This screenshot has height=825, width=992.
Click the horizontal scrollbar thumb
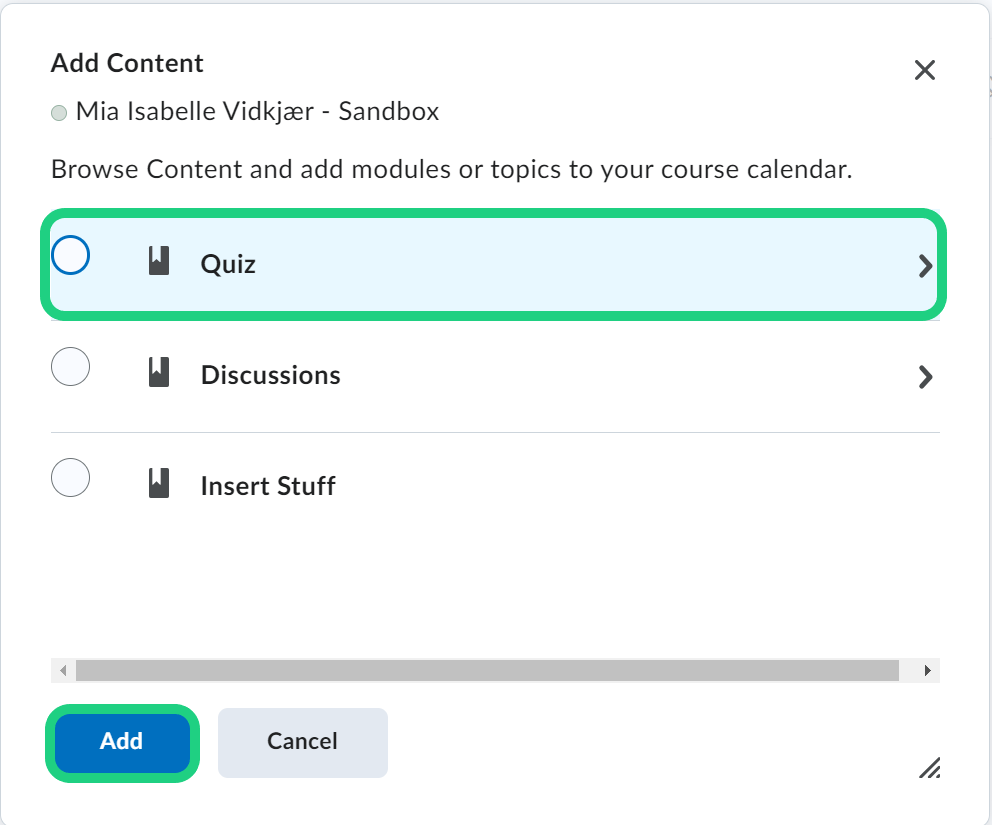pyautogui.click(x=487, y=670)
